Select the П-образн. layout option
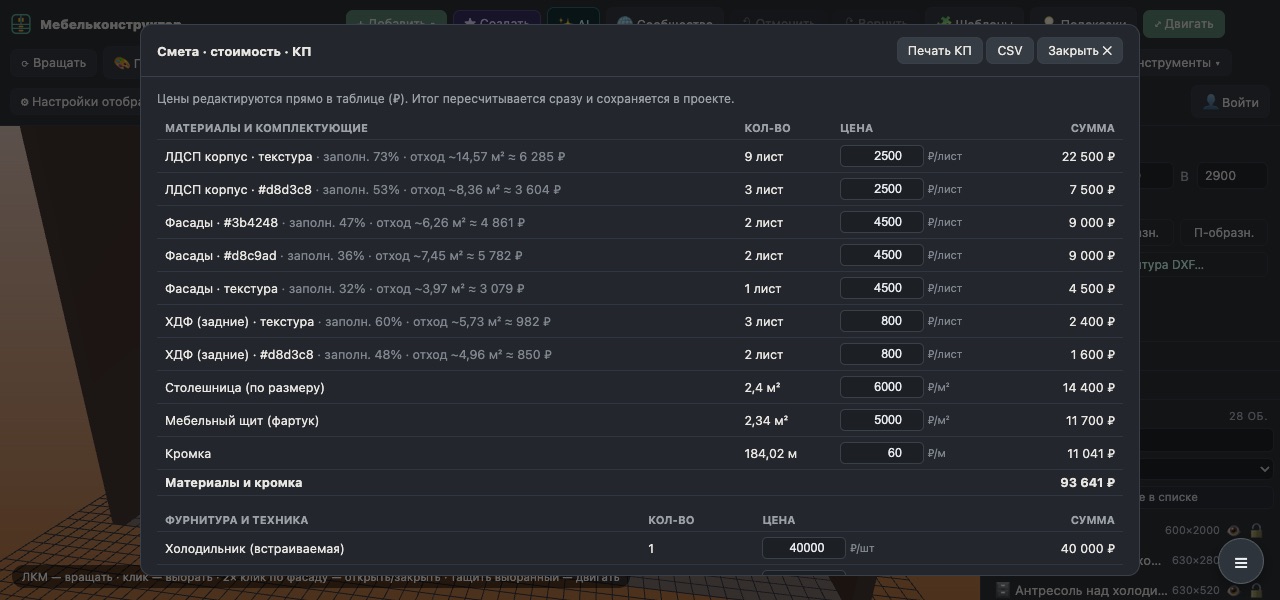 click(x=1223, y=233)
